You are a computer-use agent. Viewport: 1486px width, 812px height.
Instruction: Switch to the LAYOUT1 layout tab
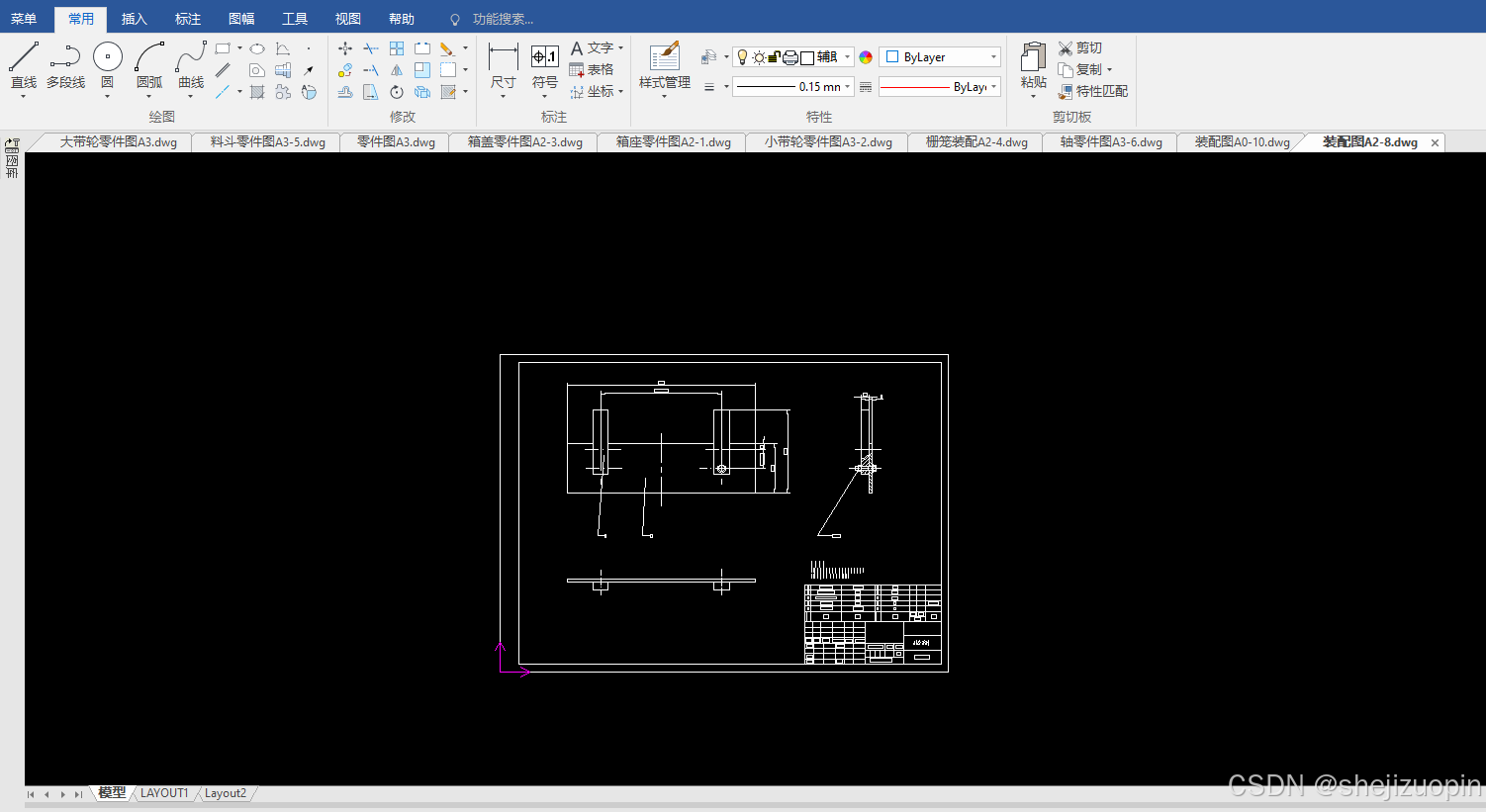click(164, 793)
